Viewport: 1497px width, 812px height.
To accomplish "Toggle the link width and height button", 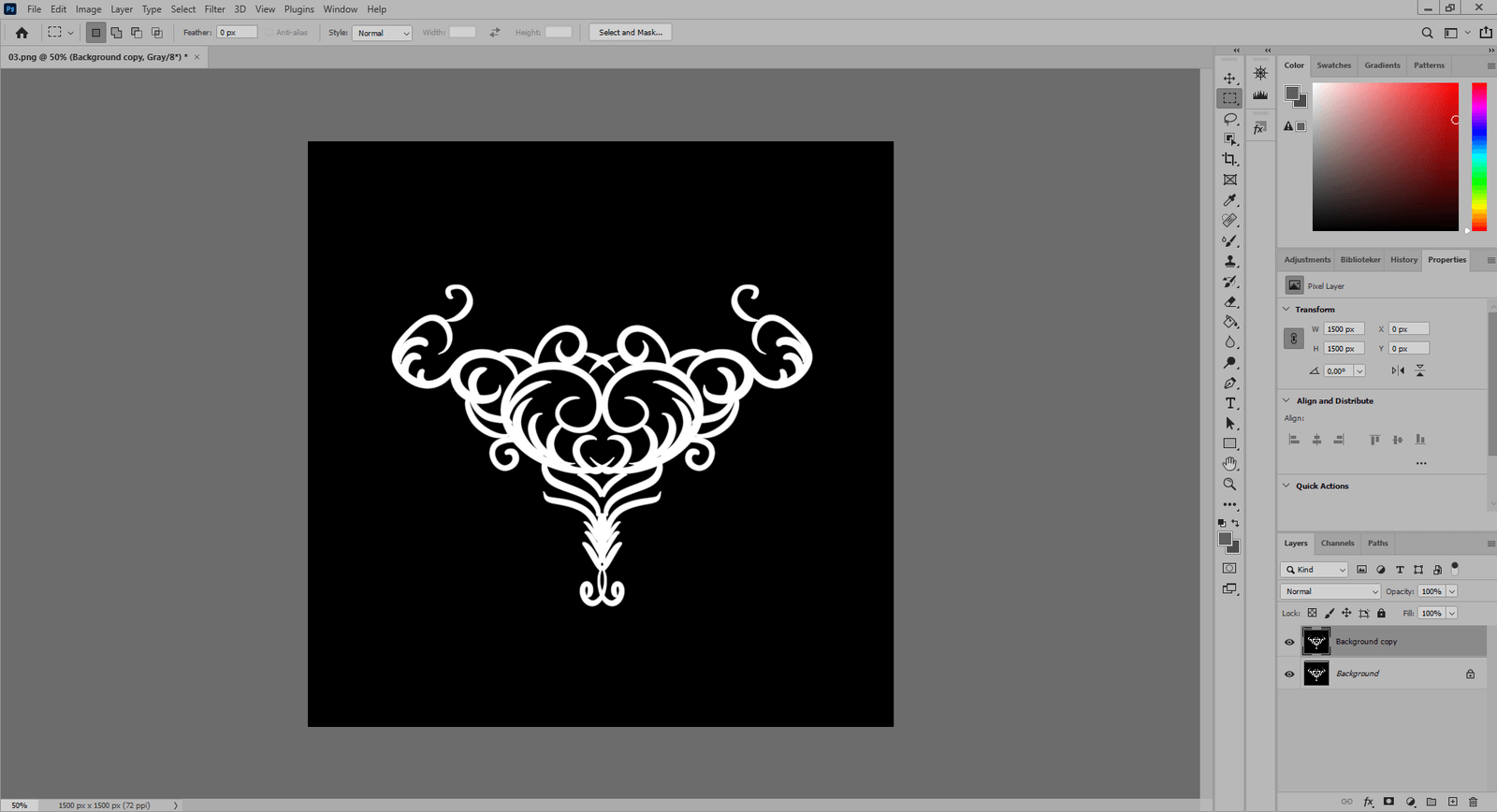I will point(1294,339).
